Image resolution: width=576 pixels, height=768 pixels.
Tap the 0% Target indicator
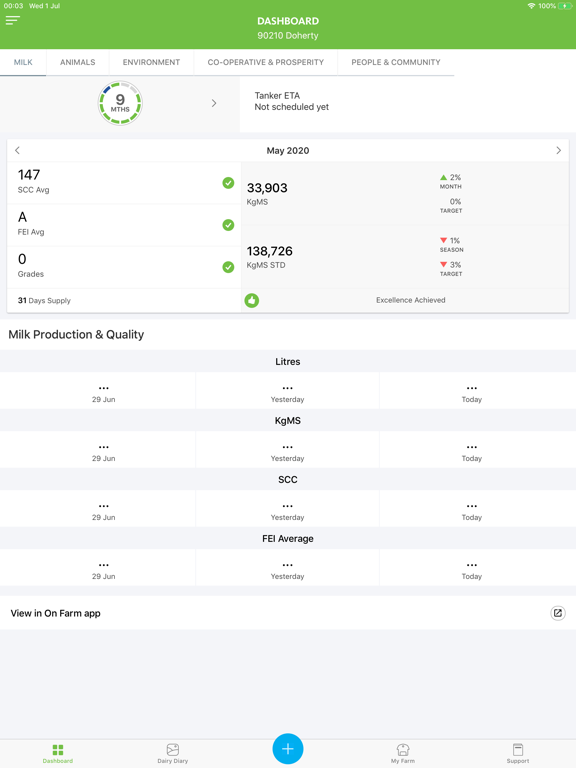[451, 206]
